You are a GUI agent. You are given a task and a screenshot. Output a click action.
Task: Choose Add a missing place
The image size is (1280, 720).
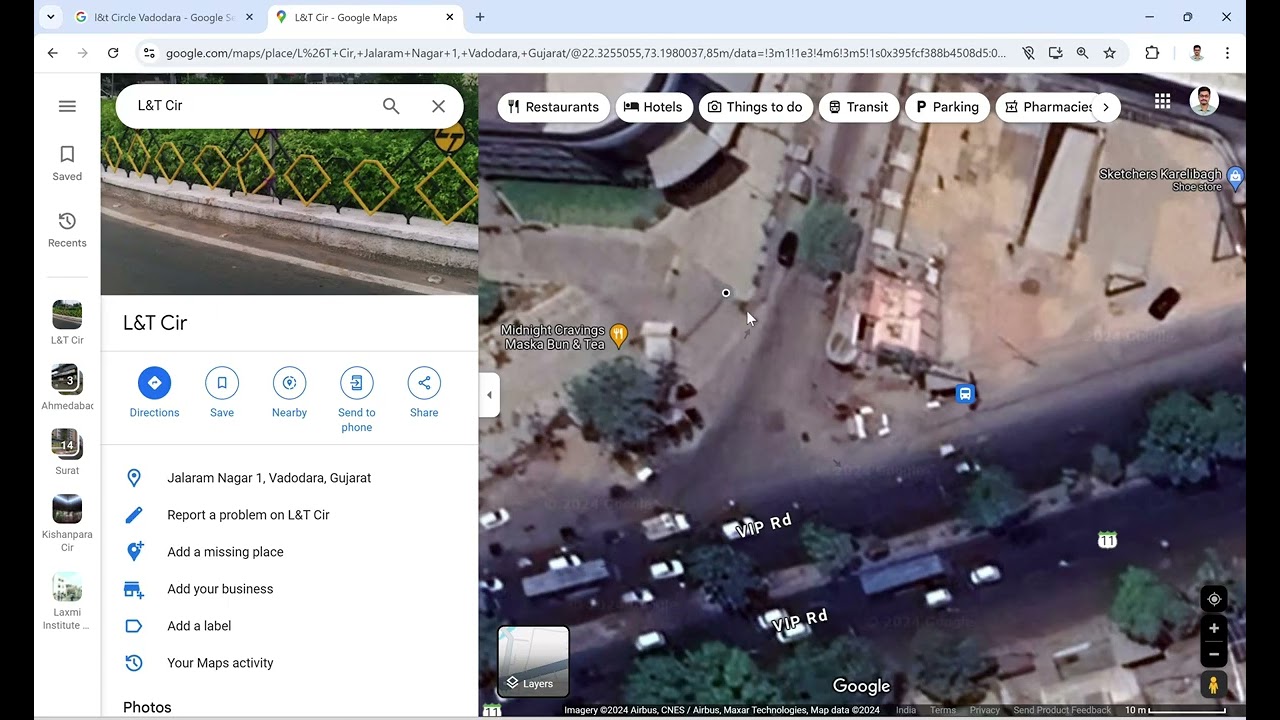tap(289, 552)
